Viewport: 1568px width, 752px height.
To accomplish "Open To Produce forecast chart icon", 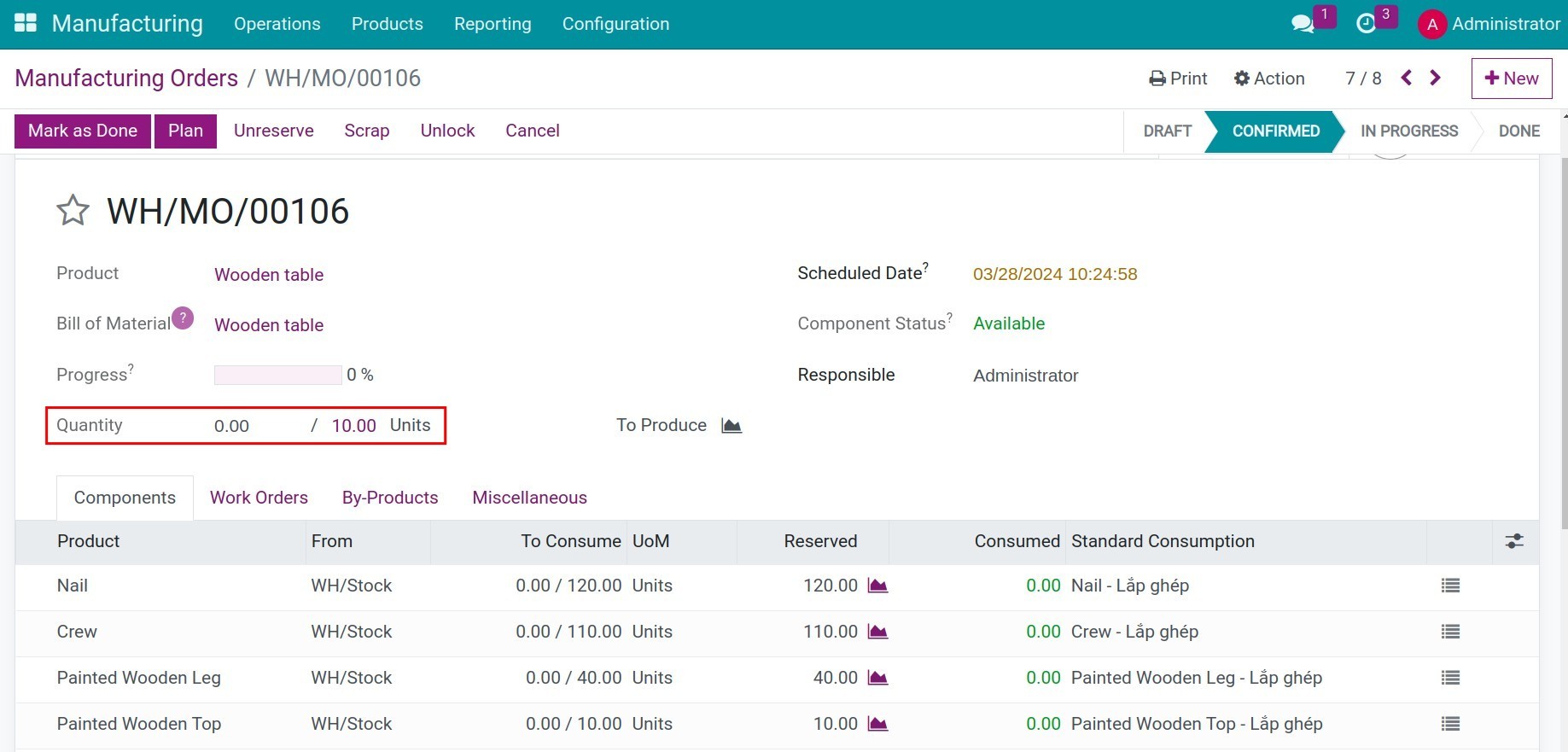I will click(x=732, y=425).
